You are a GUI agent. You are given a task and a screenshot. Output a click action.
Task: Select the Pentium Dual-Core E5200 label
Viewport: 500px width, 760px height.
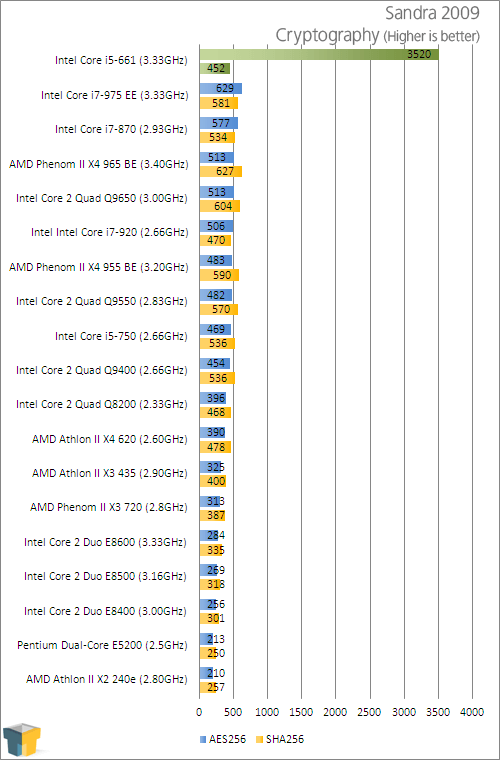102,645
